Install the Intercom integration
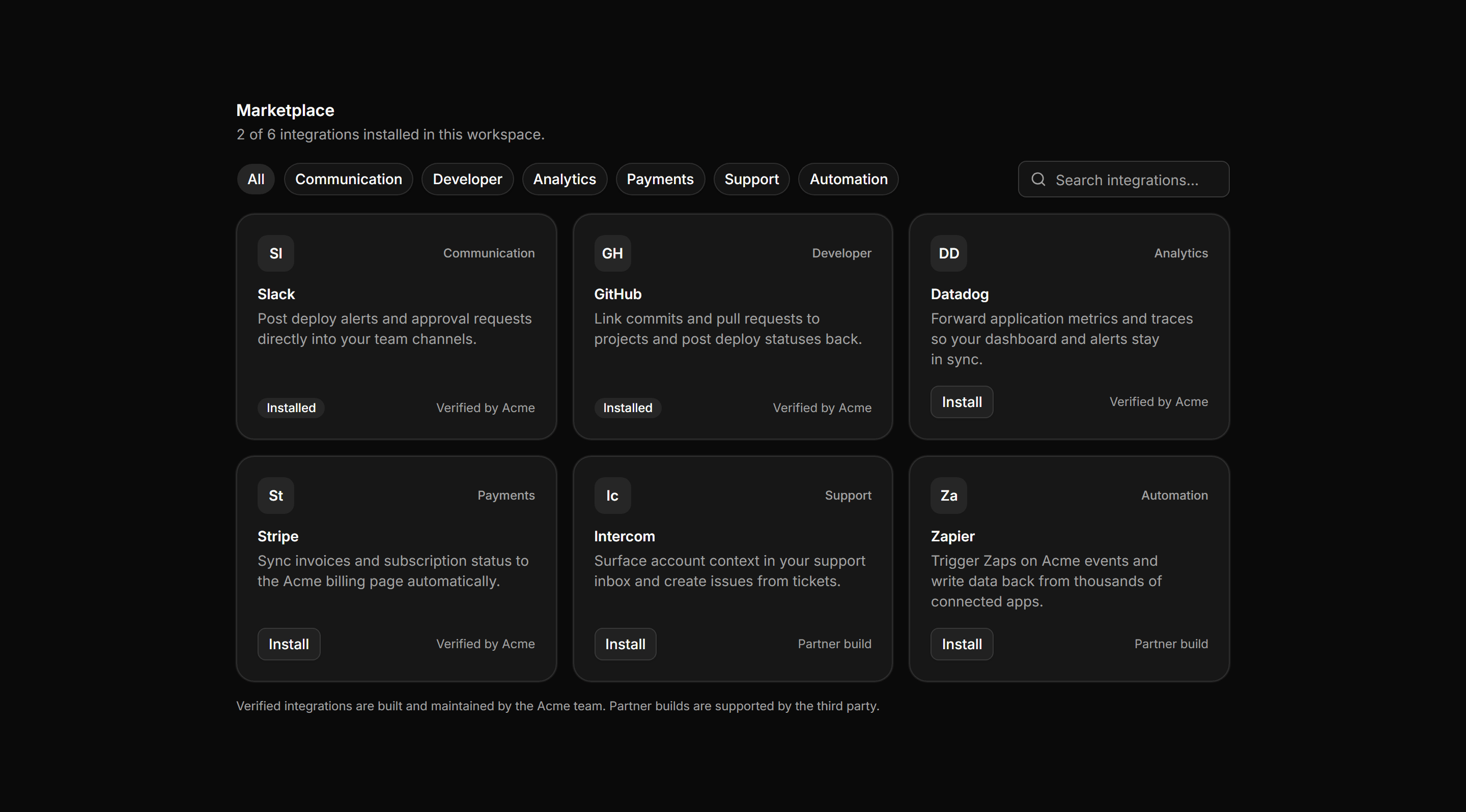This screenshot has width=1466, height=812. point(625,644)
